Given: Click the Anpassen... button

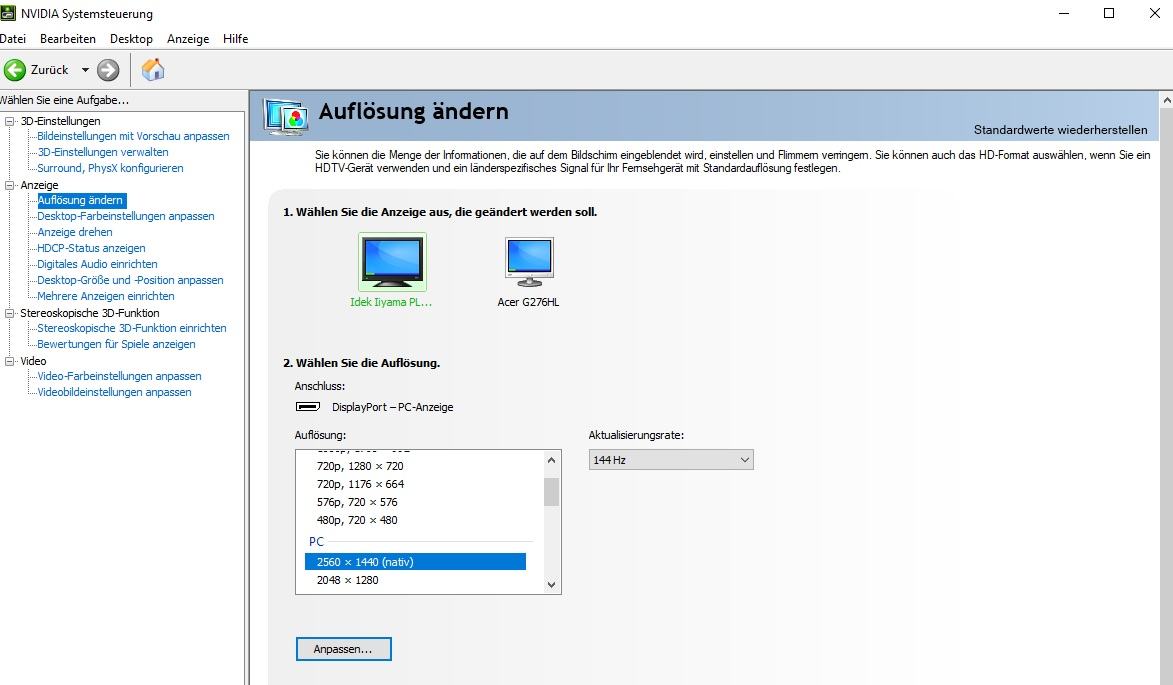Looking at the screenshot, I should click(343, 649).
